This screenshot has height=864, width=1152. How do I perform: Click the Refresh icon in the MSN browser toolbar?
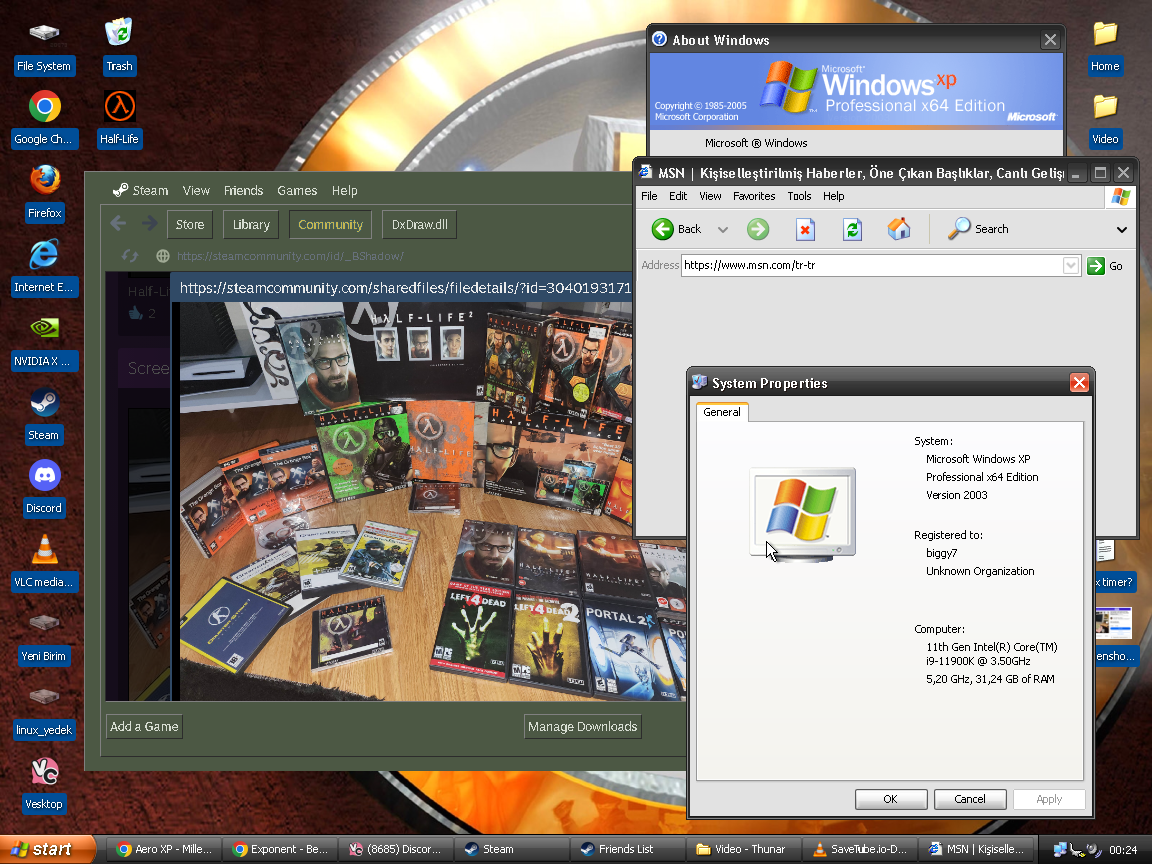(x=852, y=229)
